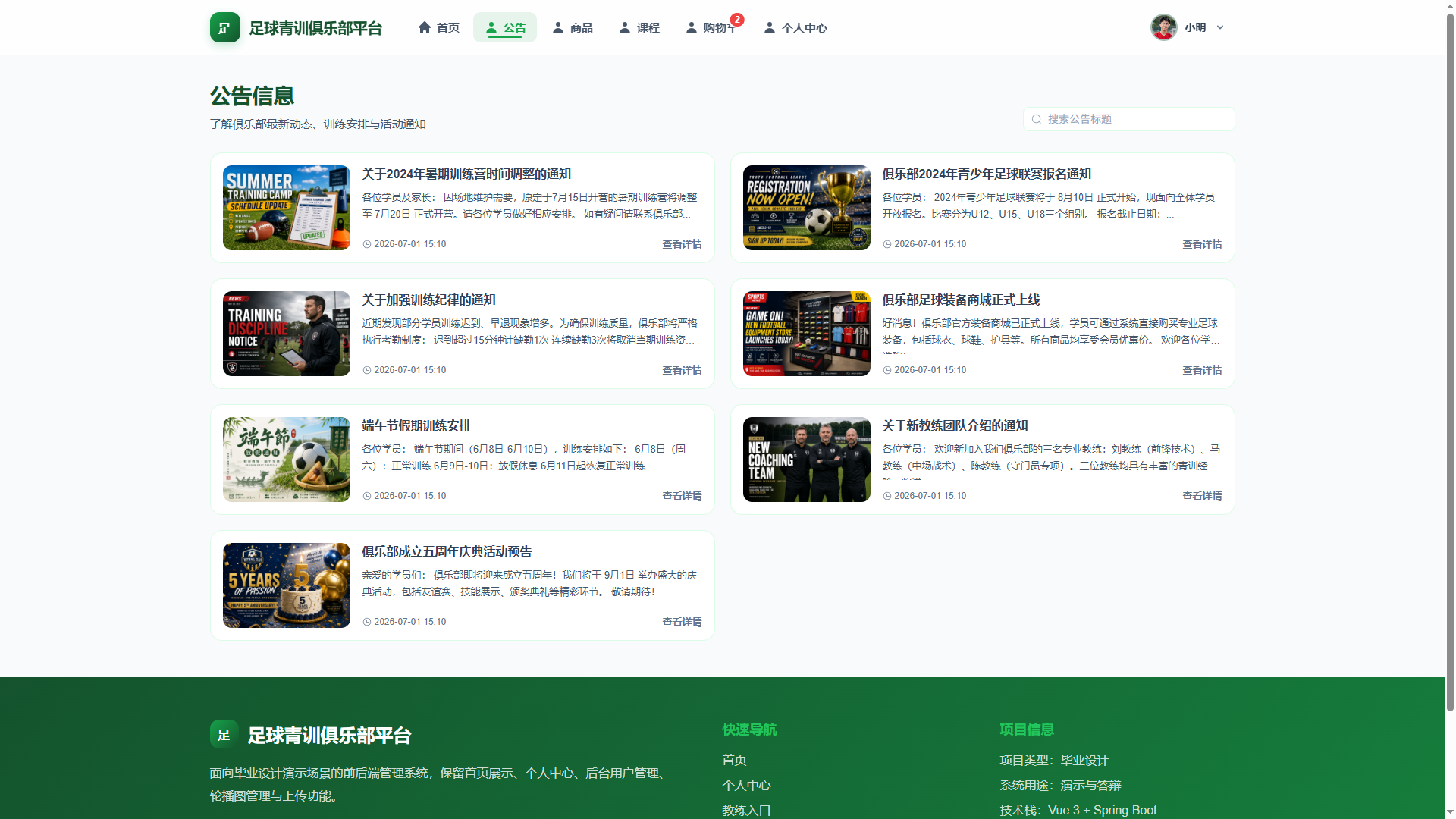
Task: Click the green club logo icon in header
Action: tap(224, 27)
